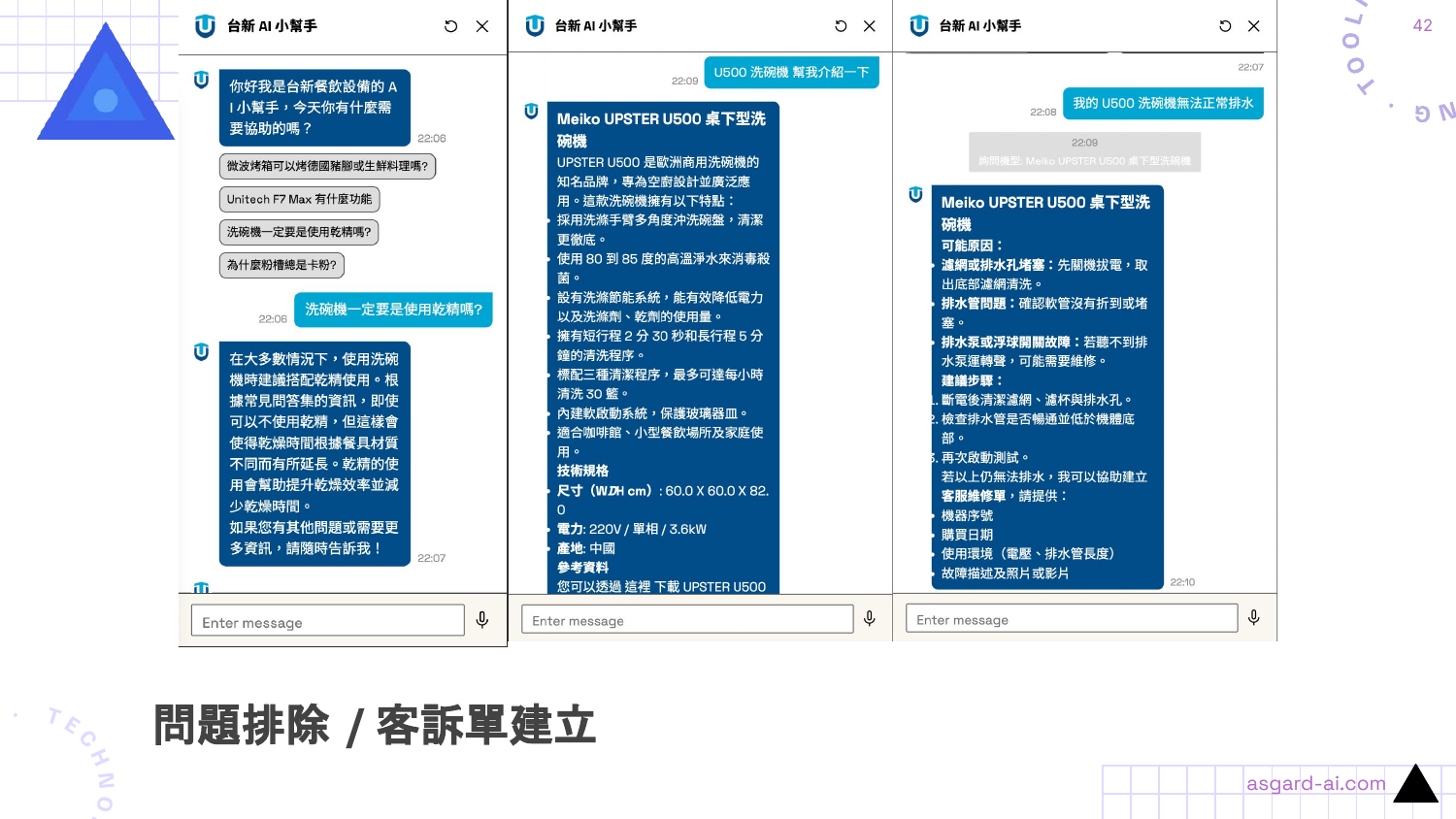This screenshot has width=1456, height=819.
Task: Click 可能原因 heading in right reply
Action: pos(972,246)
